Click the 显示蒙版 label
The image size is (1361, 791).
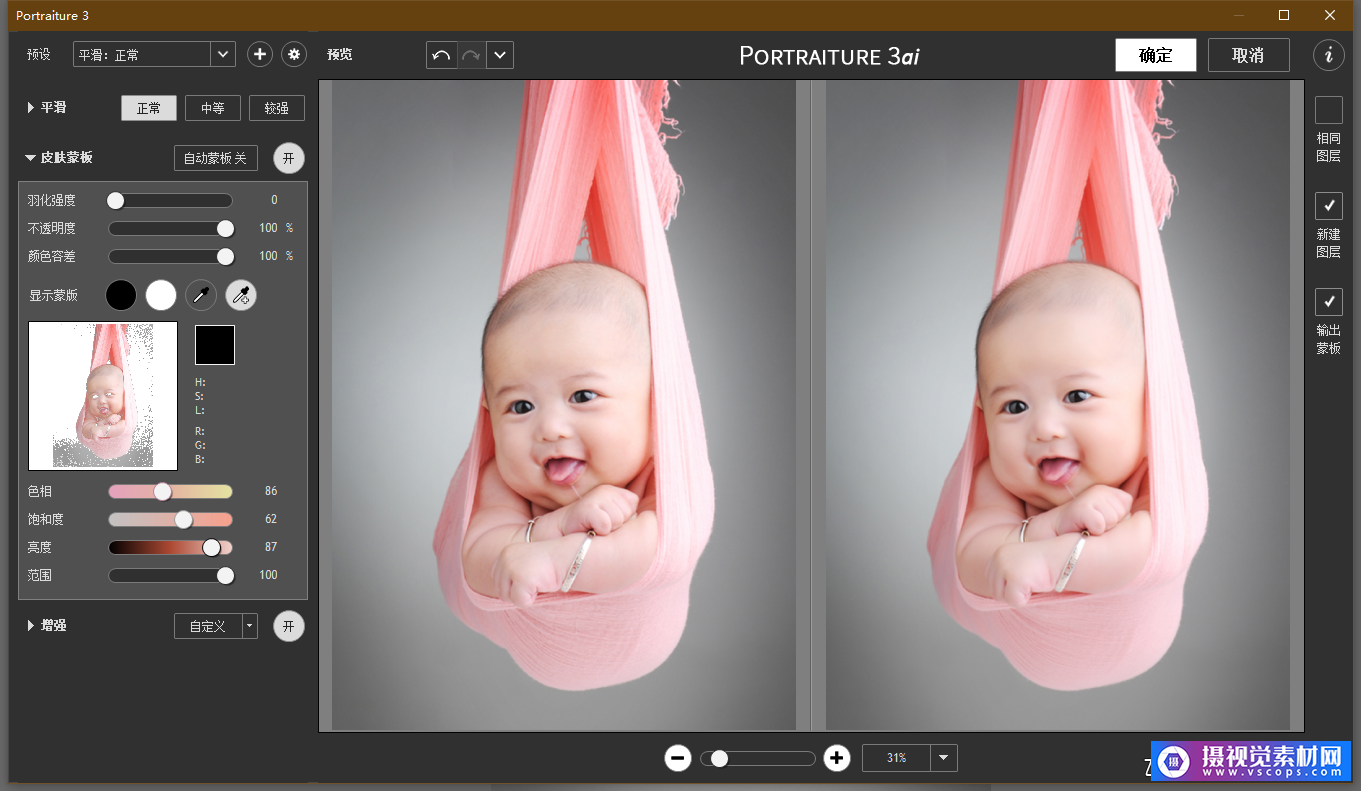53,295
